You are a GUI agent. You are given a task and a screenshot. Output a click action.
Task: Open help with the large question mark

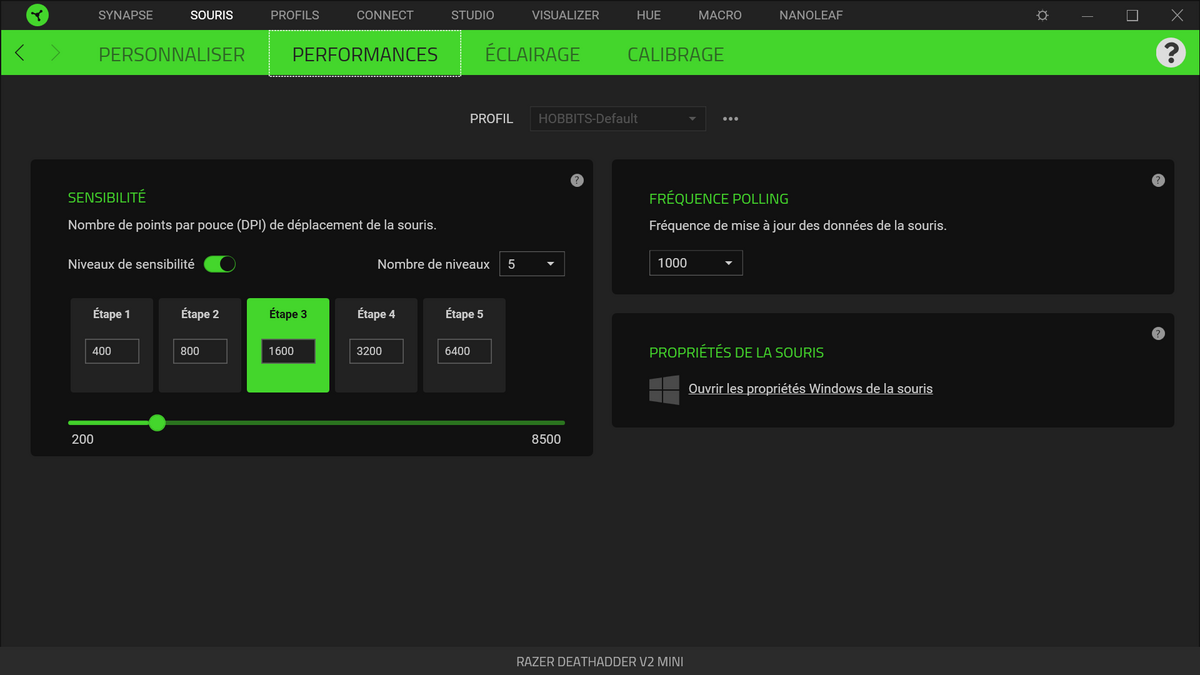1170,53
